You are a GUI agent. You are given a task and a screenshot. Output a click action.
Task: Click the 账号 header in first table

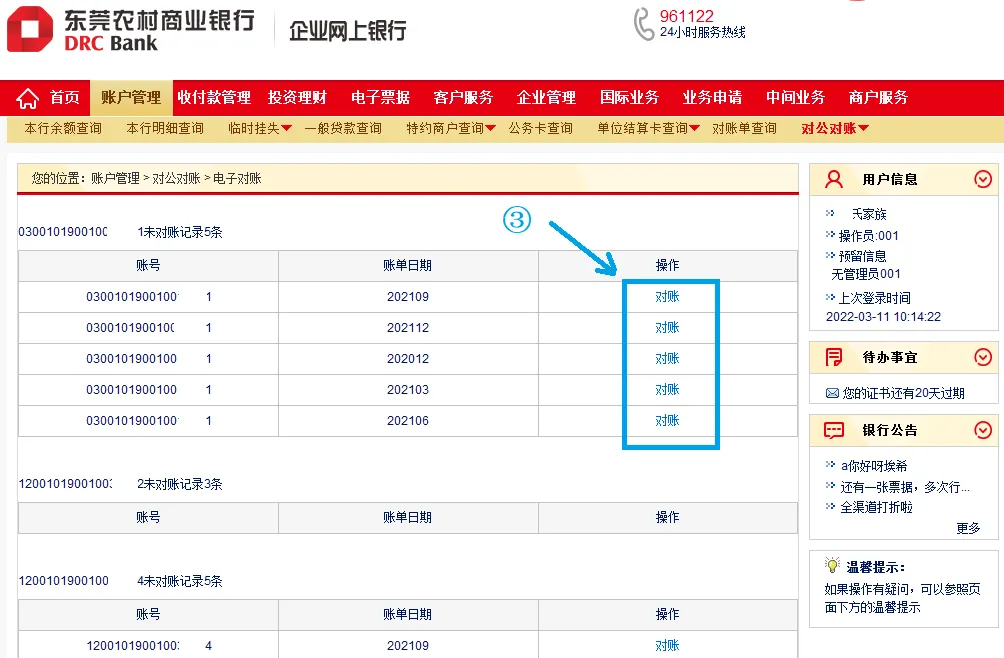[148, 266]
